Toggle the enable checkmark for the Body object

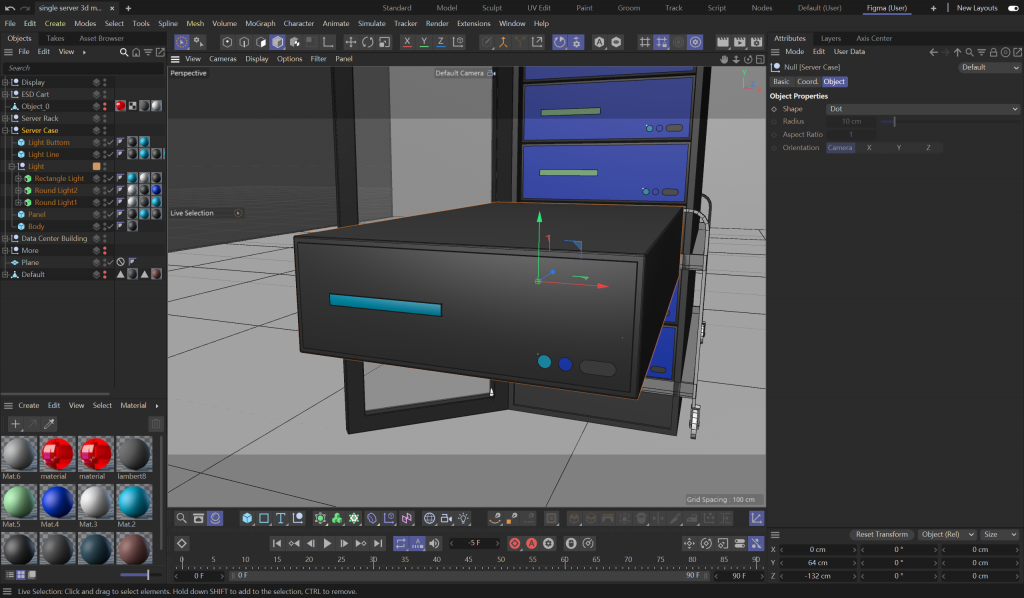coord(111,227)
